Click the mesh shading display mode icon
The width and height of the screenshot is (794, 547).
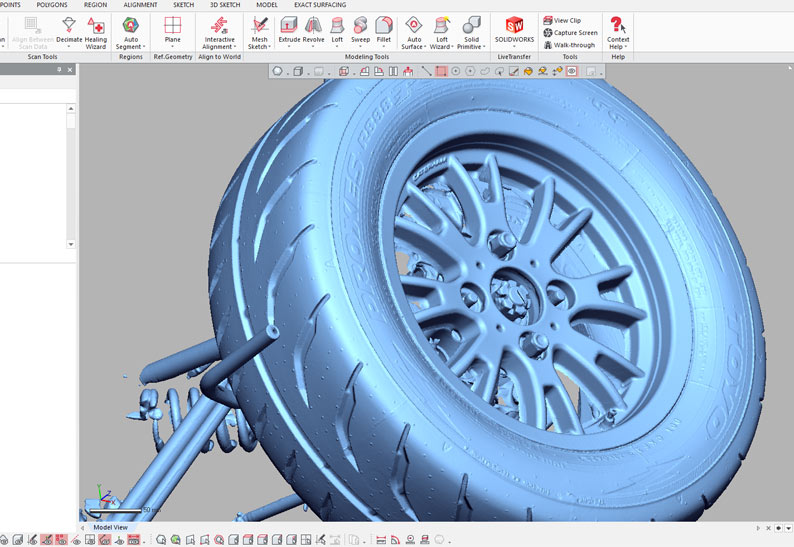277,71
